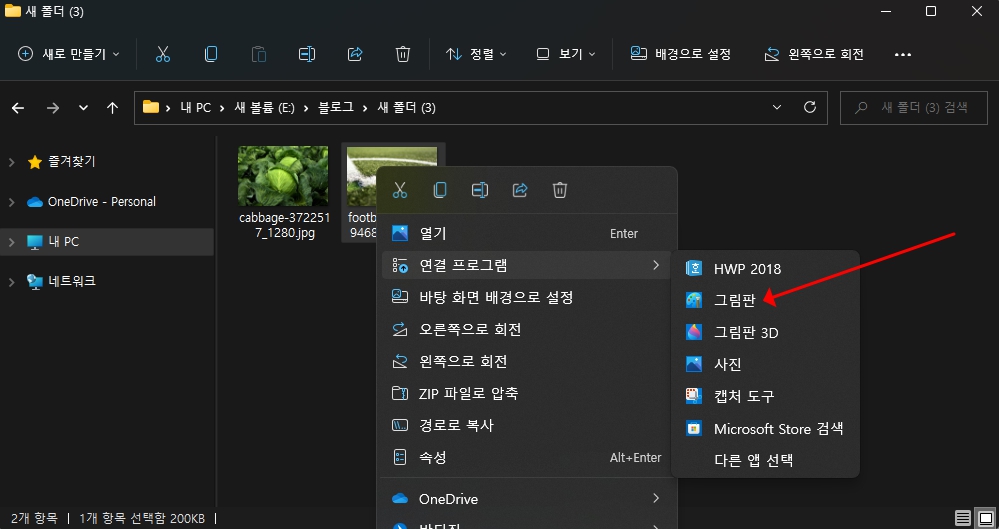Open with HWP 2018
Image resolution: width=999 pixels, height=529 pixels.
pos(765,268)
